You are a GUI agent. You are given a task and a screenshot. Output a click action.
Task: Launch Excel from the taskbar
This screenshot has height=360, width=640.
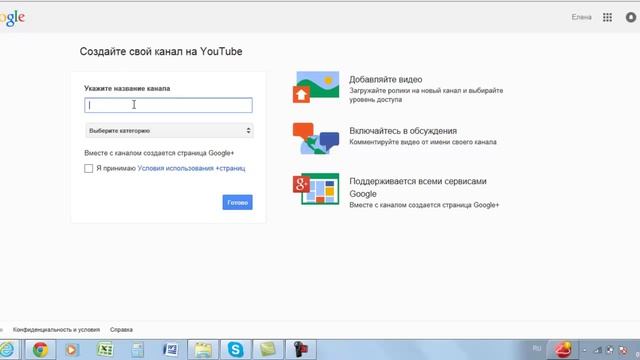click(x=105, y=350)
